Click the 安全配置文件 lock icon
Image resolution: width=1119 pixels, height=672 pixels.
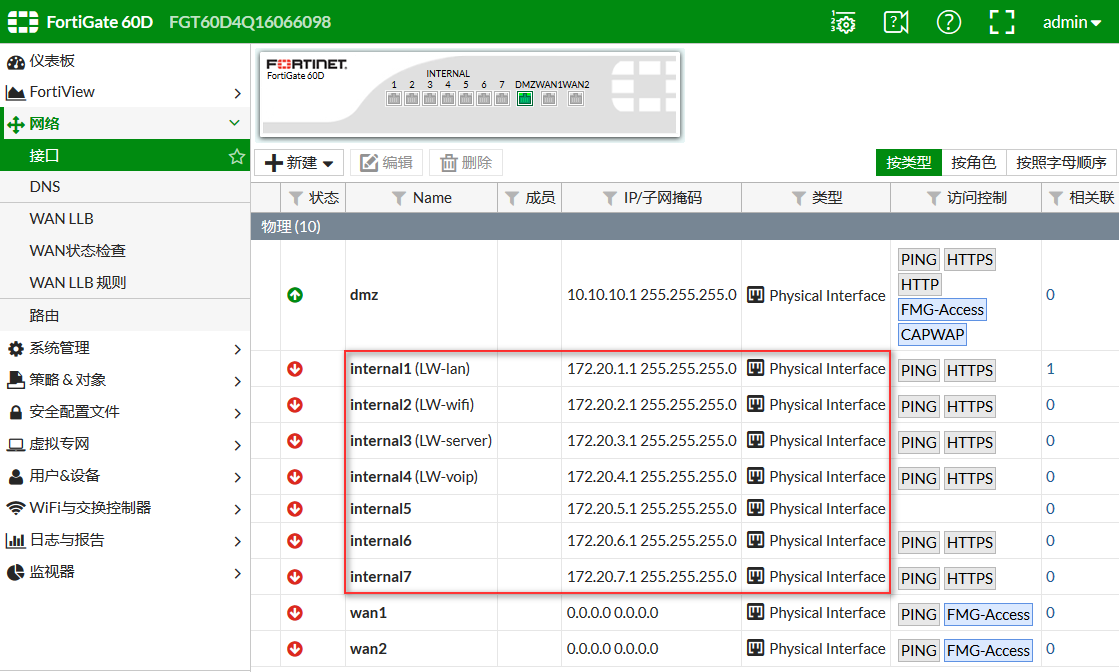(16, 412)
